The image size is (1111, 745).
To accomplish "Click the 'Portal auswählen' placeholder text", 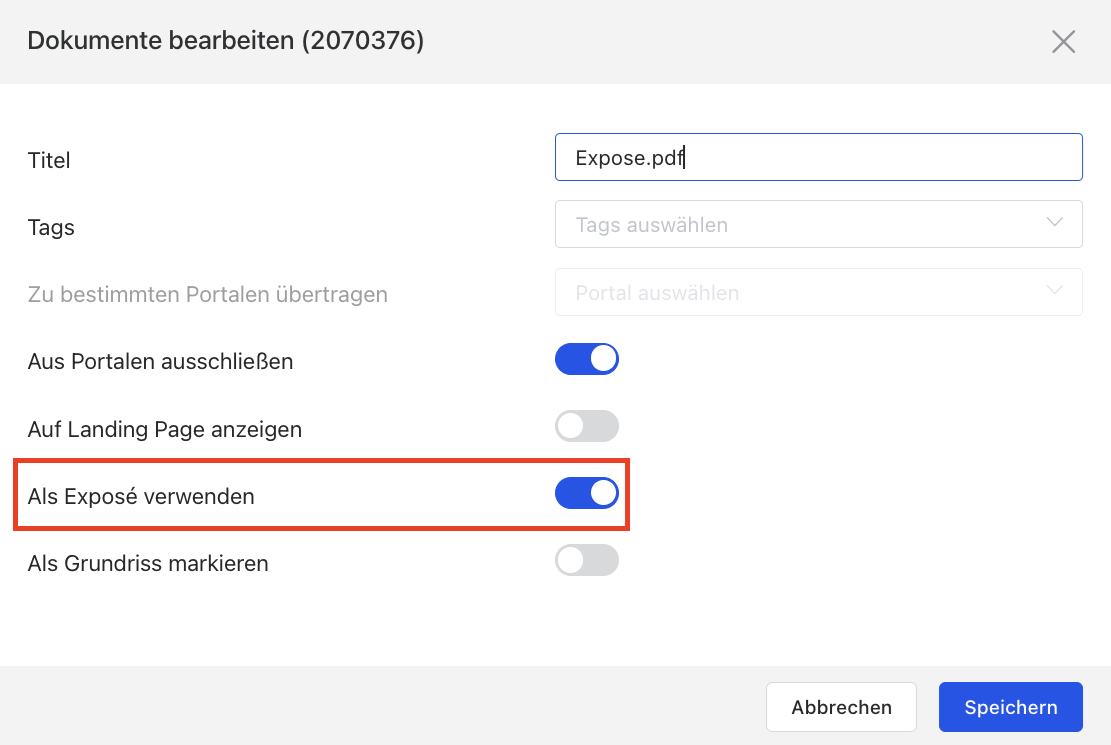I will 658,293.
